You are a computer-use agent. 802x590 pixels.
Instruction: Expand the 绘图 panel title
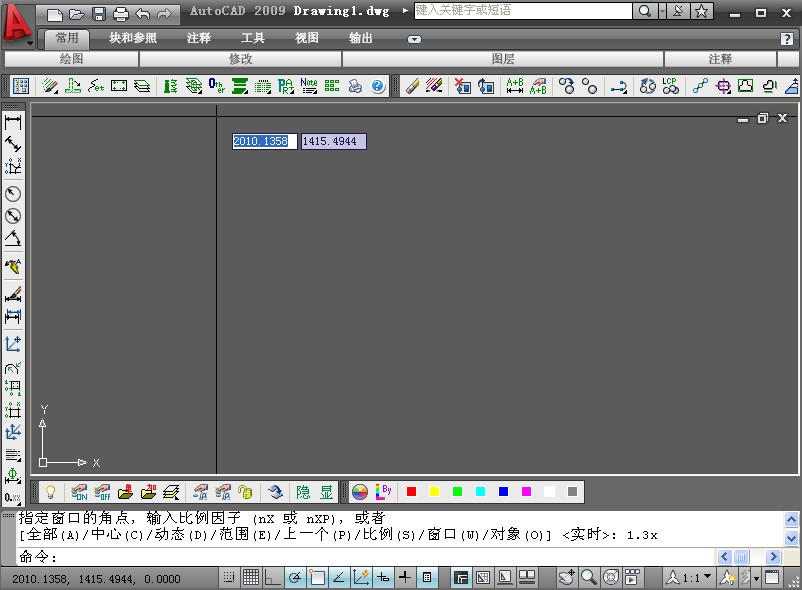[x=72, y=59]
